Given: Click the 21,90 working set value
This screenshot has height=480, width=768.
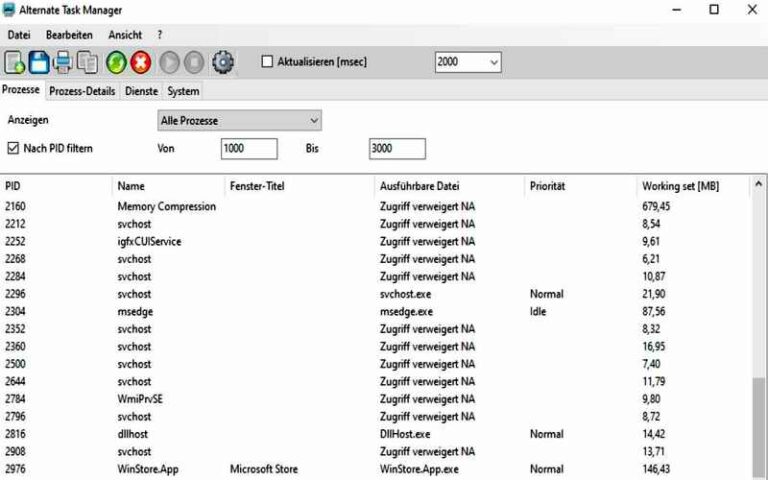Looking at the screenshot, I should (654, 294).
